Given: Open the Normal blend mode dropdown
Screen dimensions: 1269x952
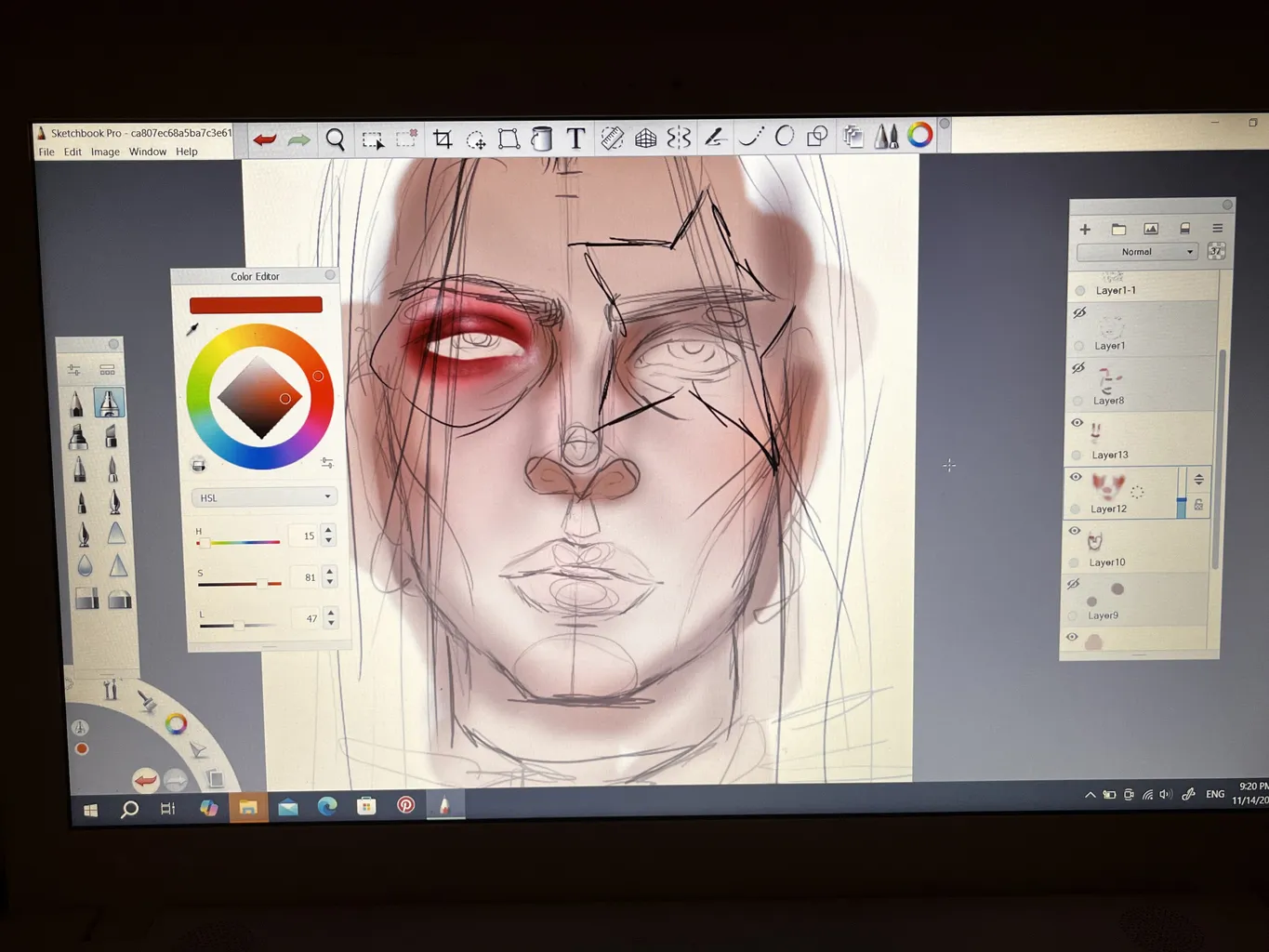Looking at the screenshot, I should point(1137,252).
